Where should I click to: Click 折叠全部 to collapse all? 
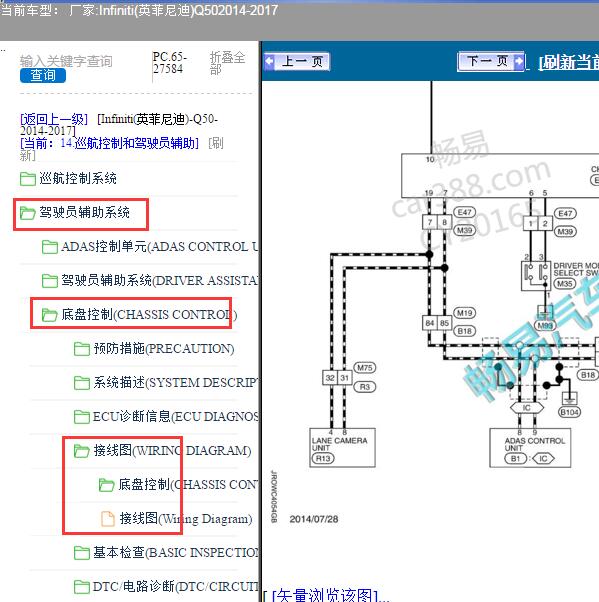click(227, 63)
